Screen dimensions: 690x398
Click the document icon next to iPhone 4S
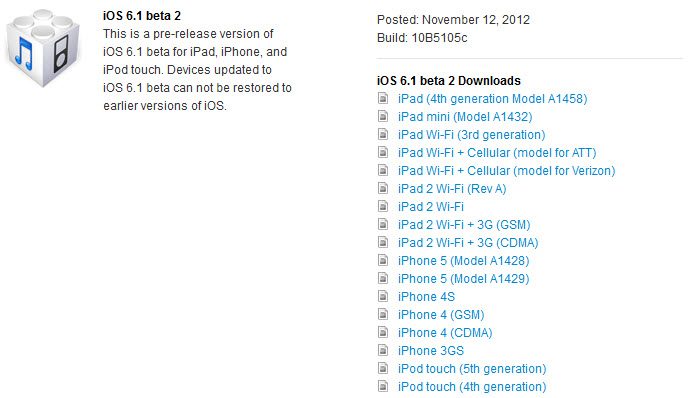tap(383, 296)
